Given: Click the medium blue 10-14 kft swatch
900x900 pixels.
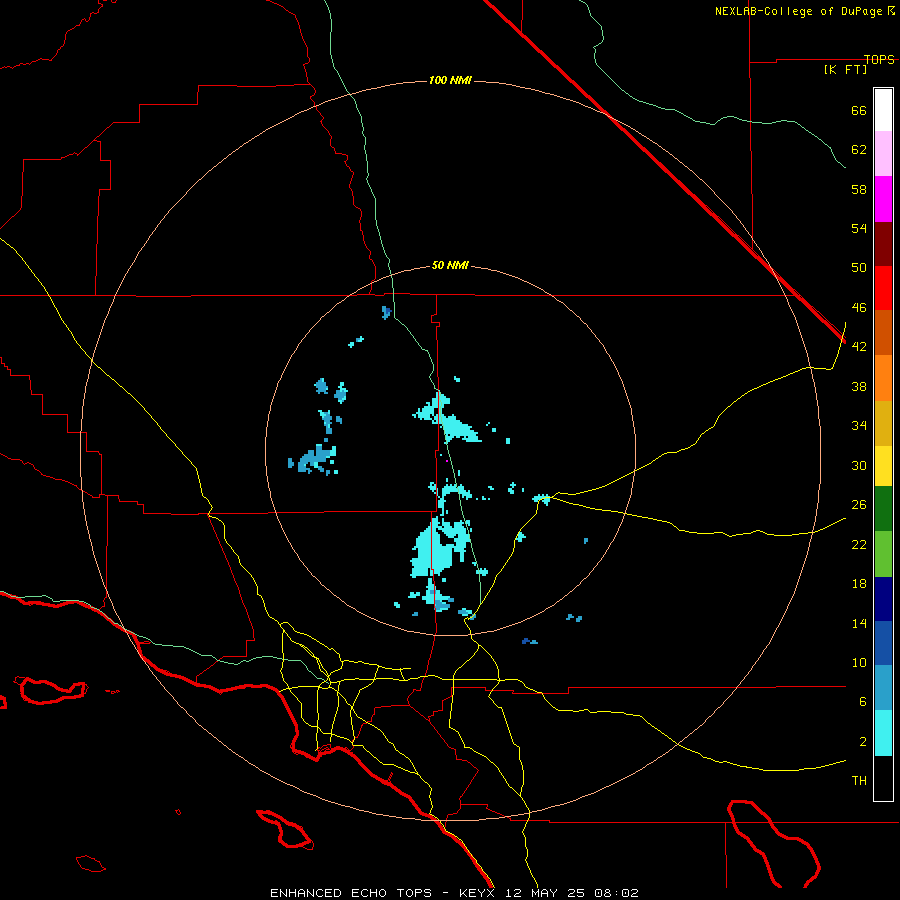Looking at the screenshot, I should (883, 643).
